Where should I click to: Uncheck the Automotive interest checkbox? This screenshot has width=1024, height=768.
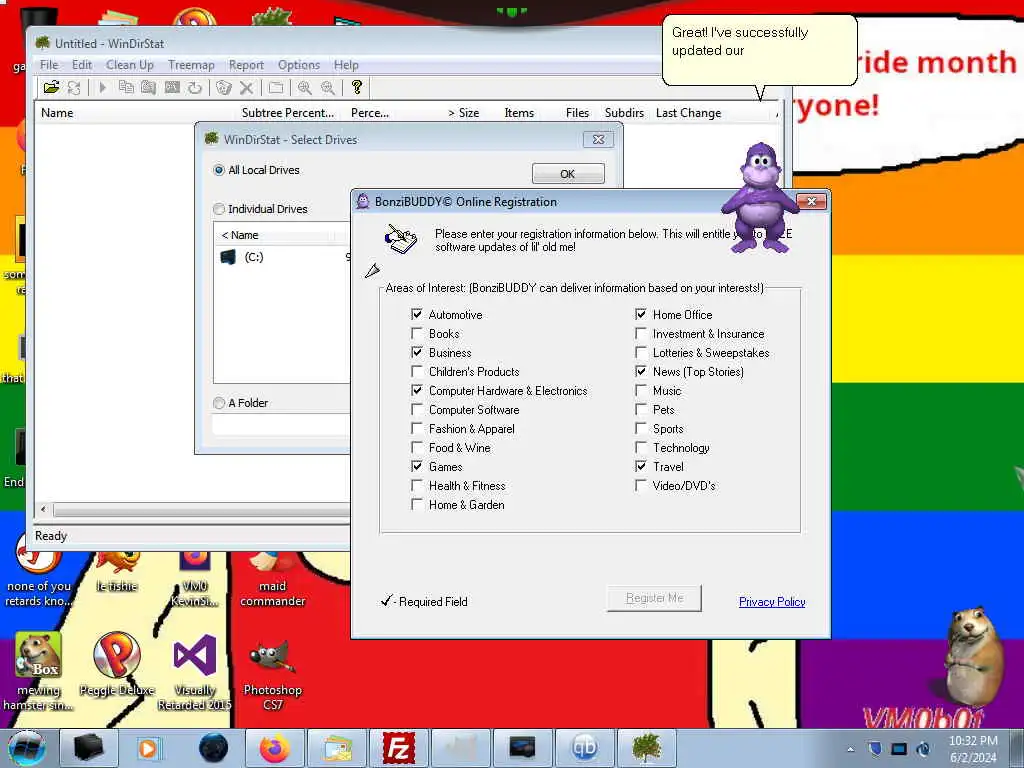[417, 314]
